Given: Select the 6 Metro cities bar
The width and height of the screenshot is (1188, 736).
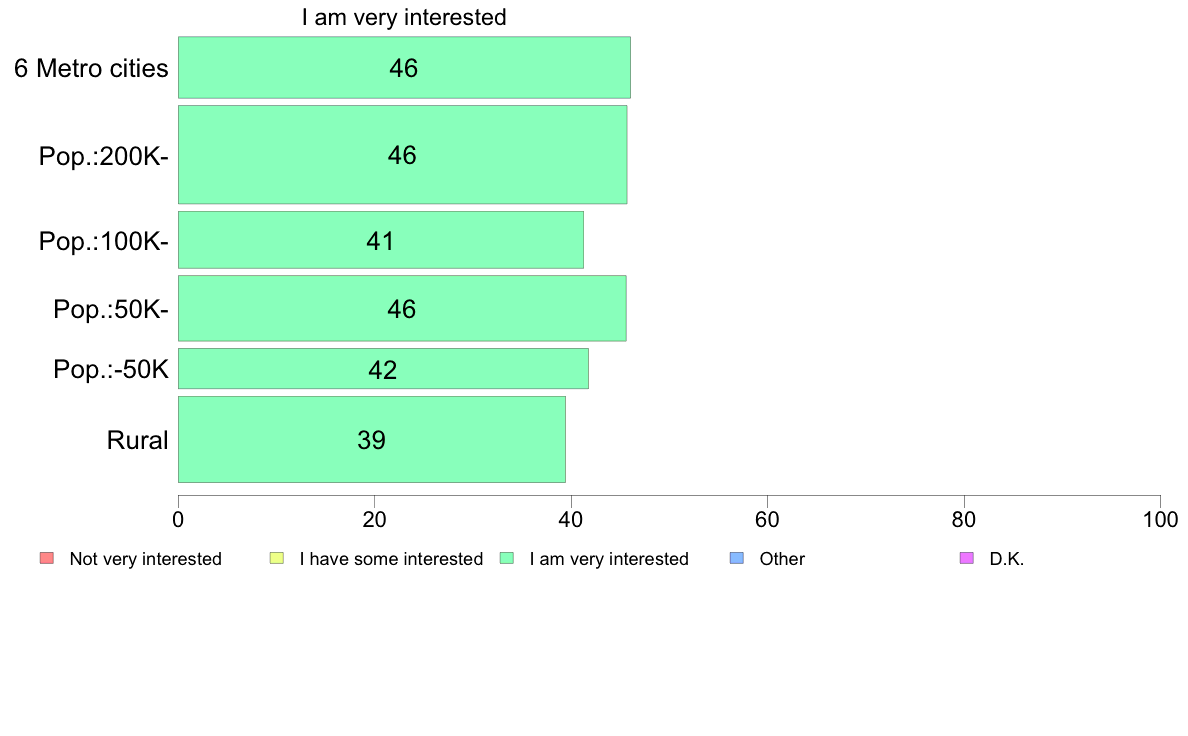Looking at the screenshot, I should pyautogui.click(x=404, y=67).
